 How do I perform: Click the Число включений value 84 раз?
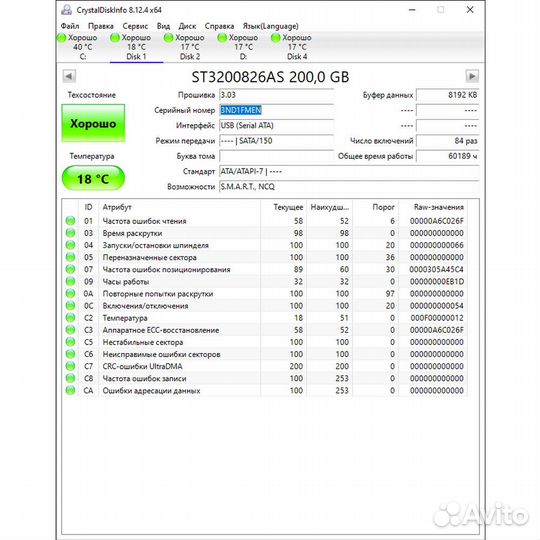(447, 141)
